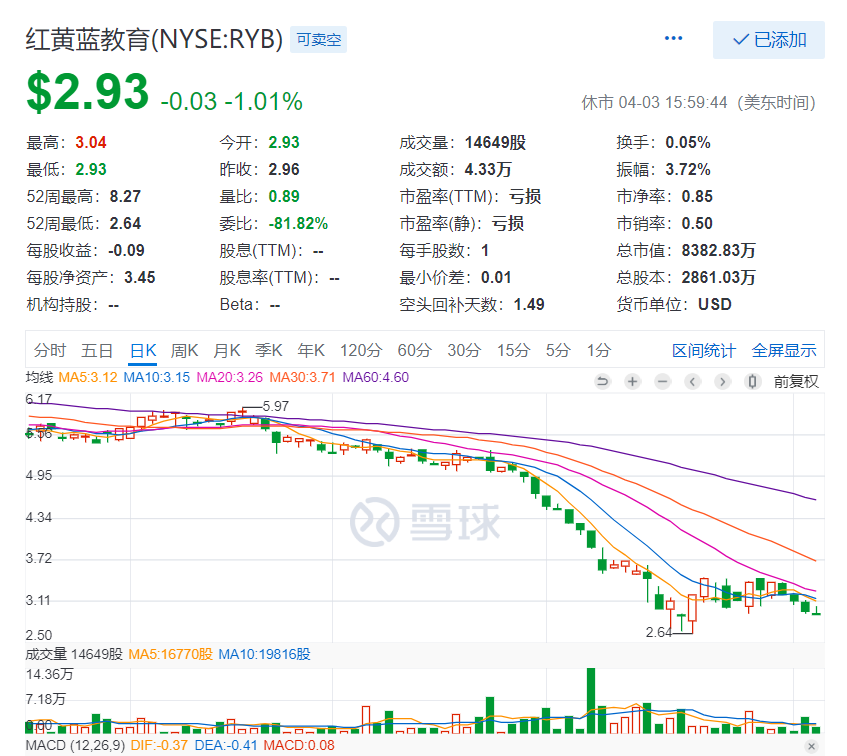Zoom in the chart with plus icon
The height and width of the screenshot is (756, 847).
point(632,382)
